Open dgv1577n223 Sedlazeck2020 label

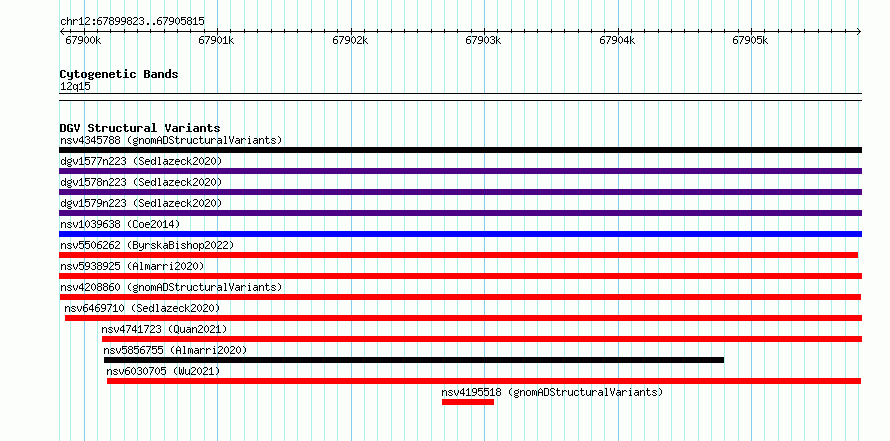[141, 161]
